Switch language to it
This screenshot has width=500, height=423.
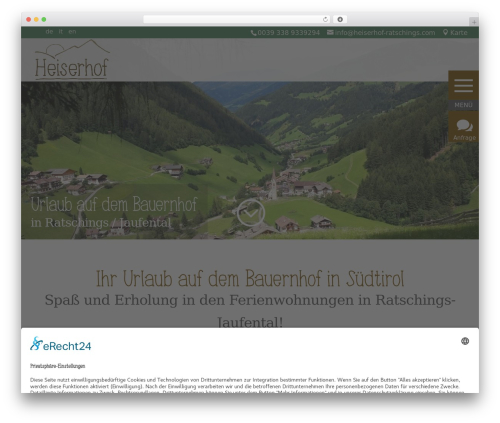[61, 31]
